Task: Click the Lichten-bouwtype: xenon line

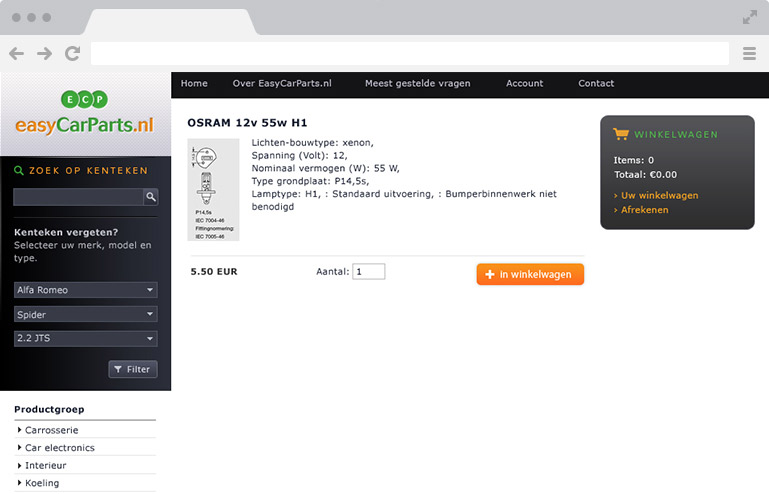Action: coord(312,143)
